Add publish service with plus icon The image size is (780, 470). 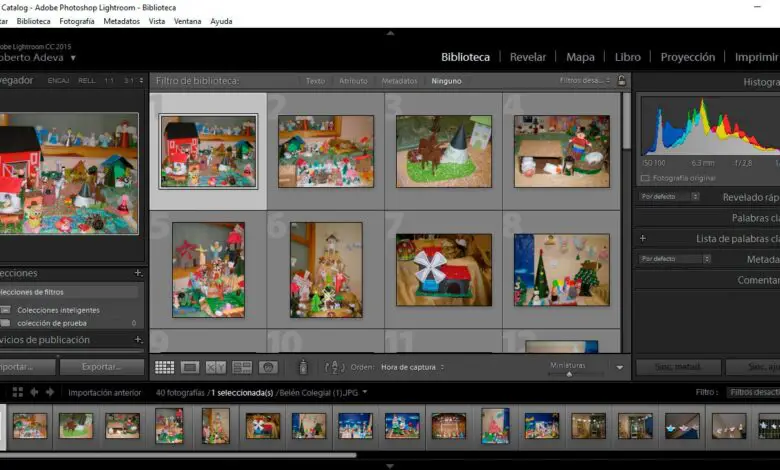[x=138, y=340]
